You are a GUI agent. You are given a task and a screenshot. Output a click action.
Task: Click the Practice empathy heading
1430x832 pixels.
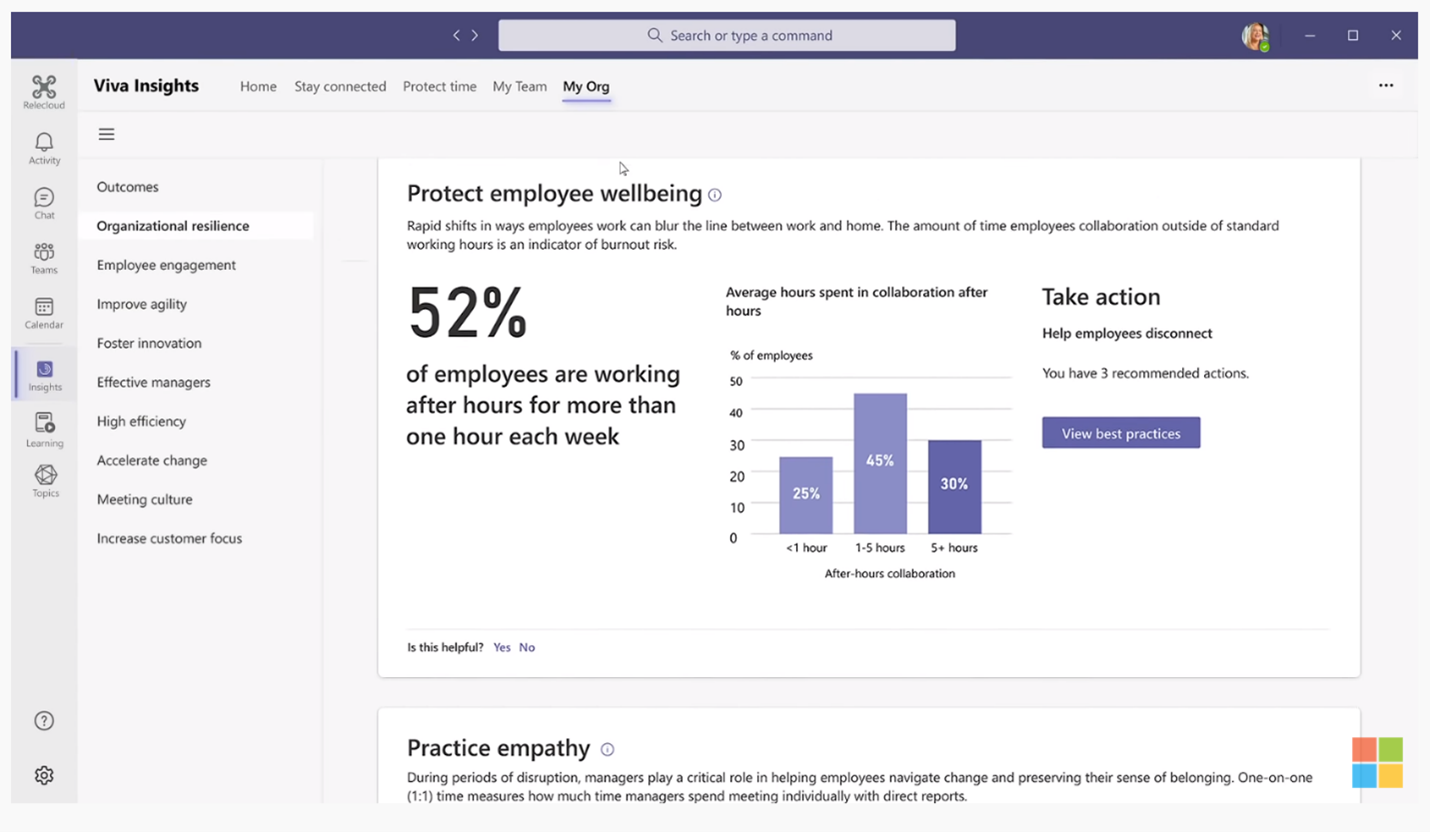(x=499, y=748)
